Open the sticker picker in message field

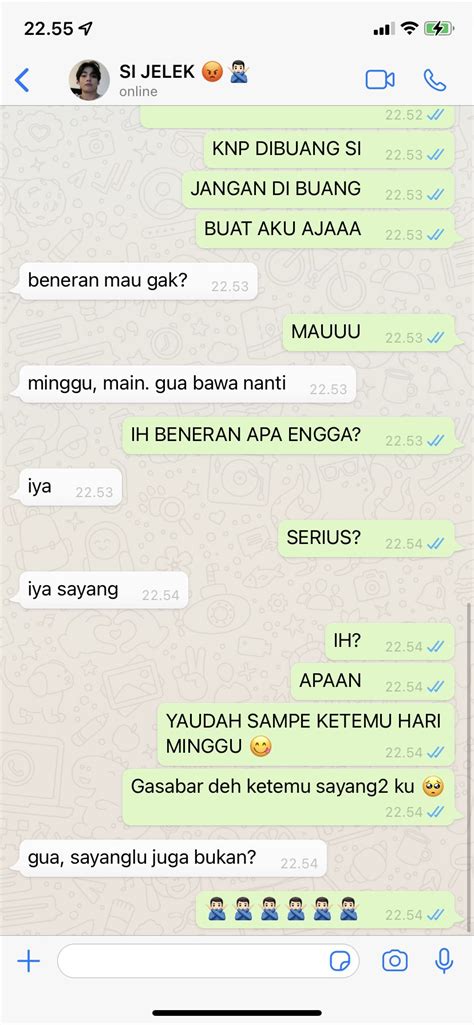[340, 961]
